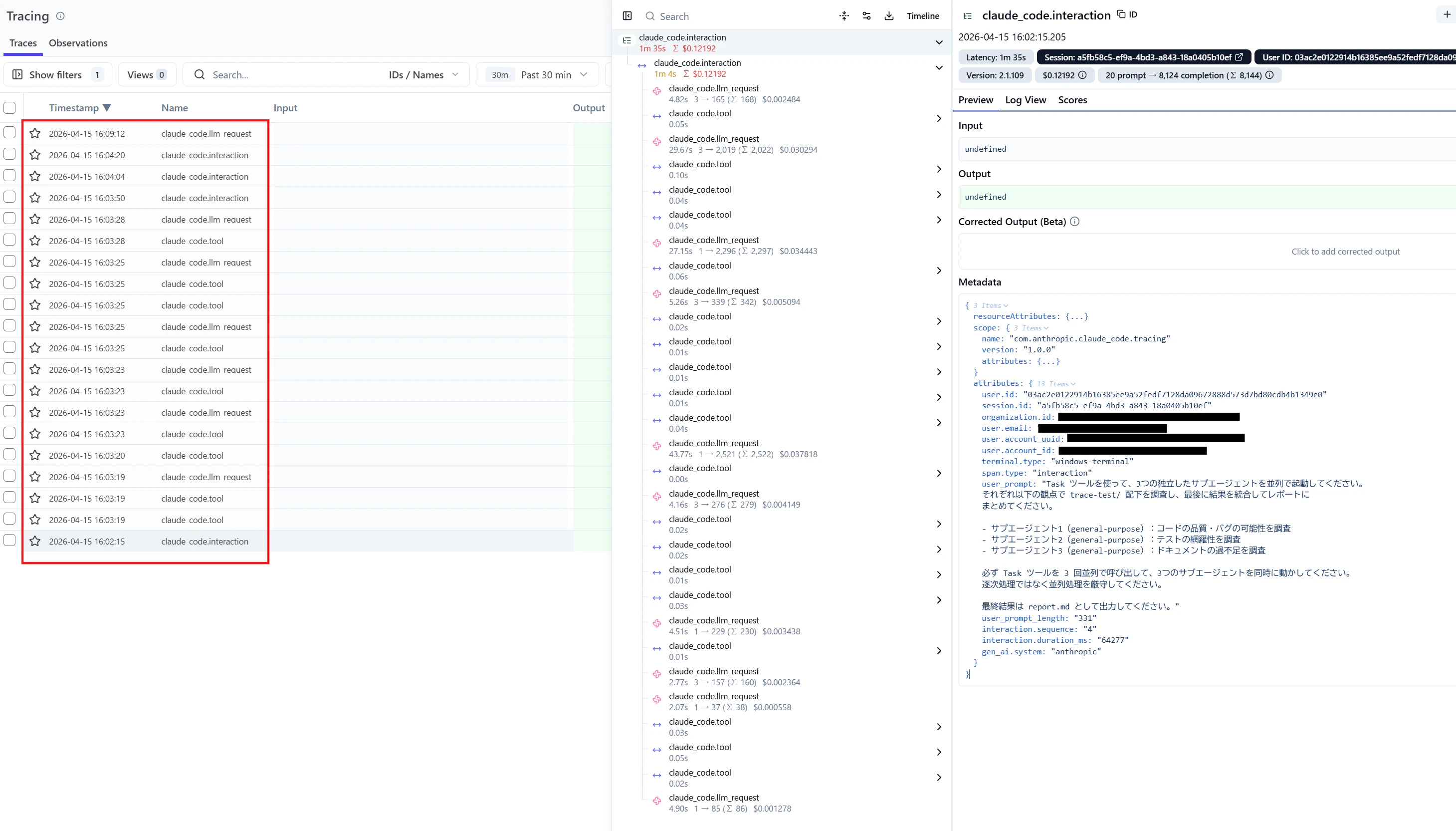Expand the 0.00s claude_code.tool node chevron

coord(939,473)
